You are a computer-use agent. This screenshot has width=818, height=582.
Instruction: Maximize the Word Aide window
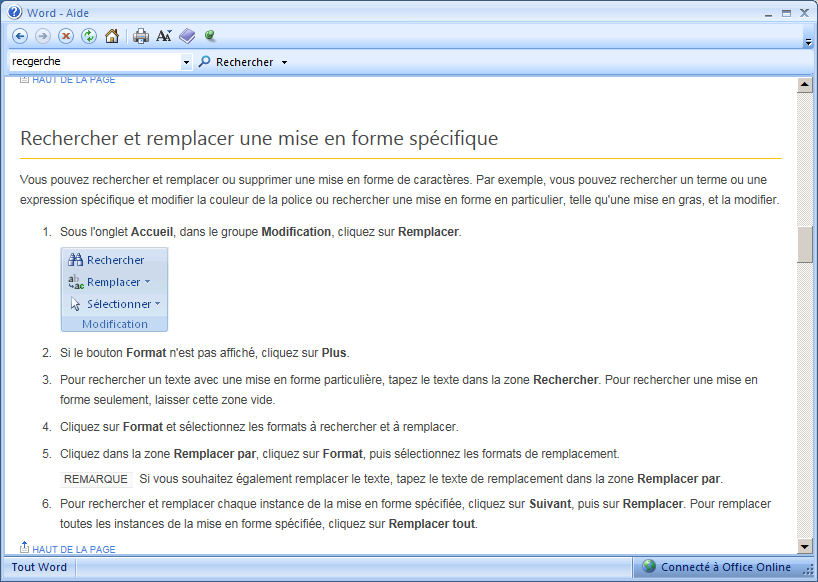click(786, 13)
